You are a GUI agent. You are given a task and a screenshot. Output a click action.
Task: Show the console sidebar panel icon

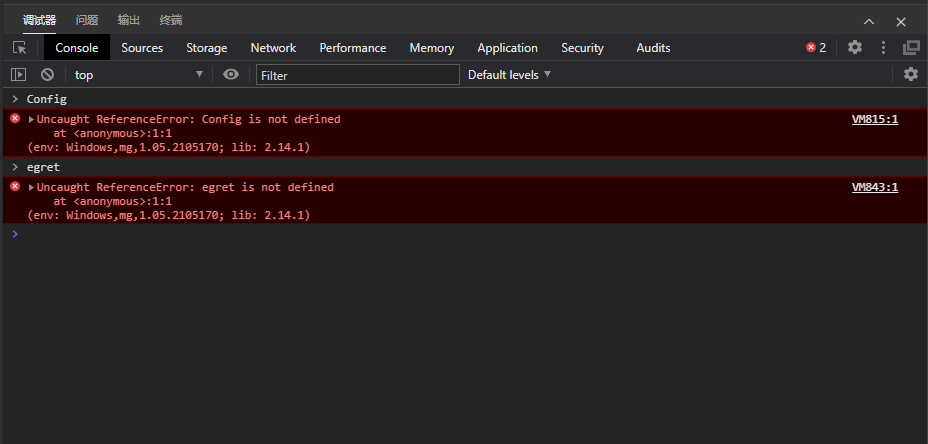pyautogui.click(x=19, y=75)
